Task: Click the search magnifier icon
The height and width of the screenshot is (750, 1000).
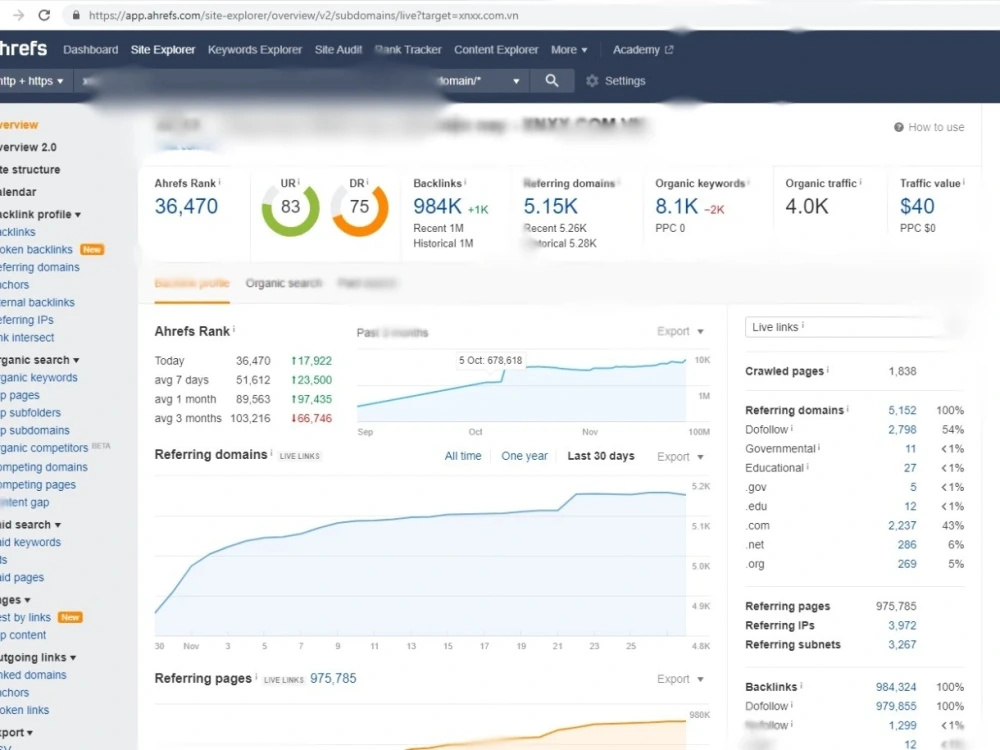Action: coord(552,80)
